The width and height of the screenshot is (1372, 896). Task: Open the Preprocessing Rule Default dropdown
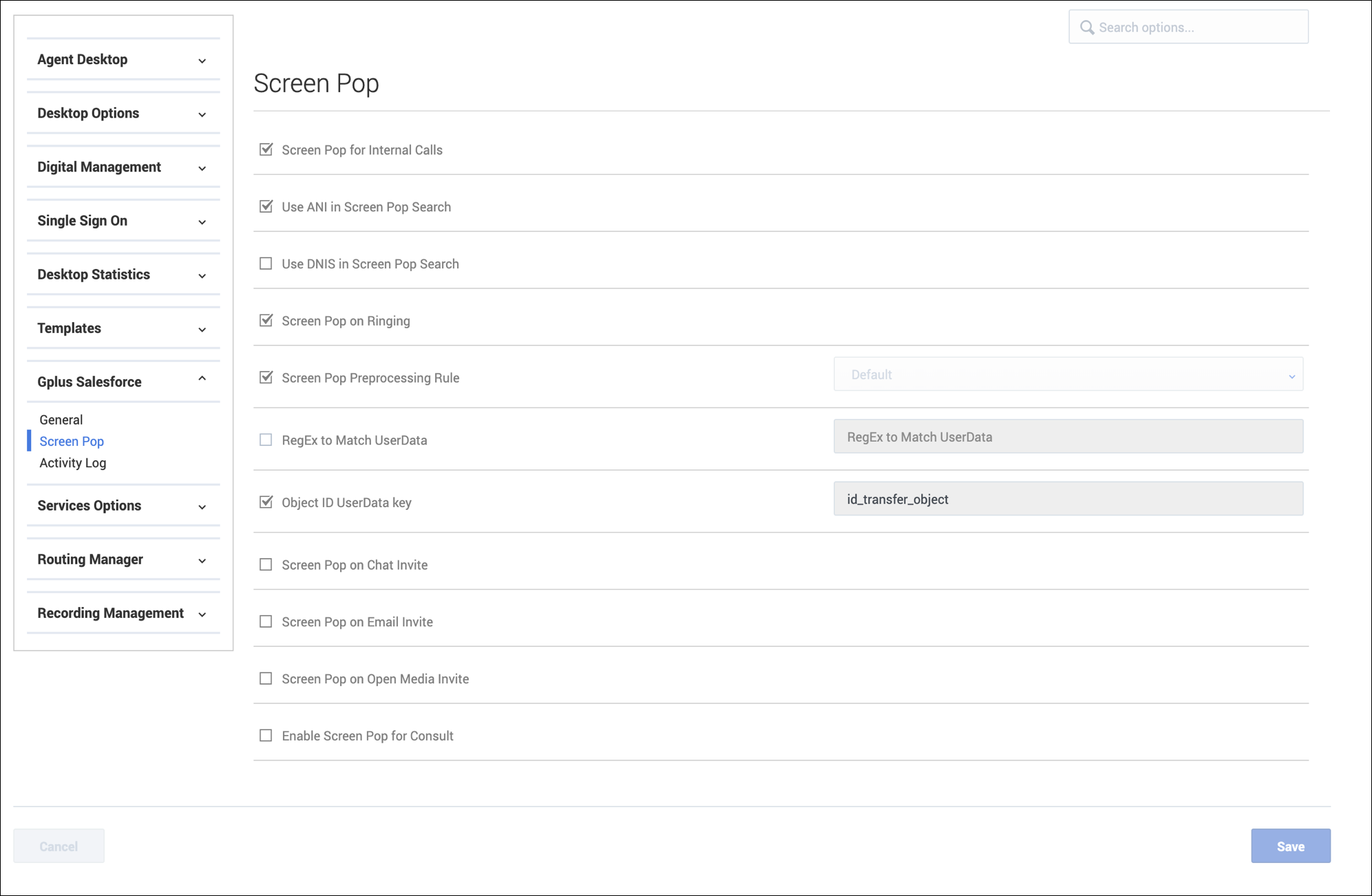pos(1068,375)
